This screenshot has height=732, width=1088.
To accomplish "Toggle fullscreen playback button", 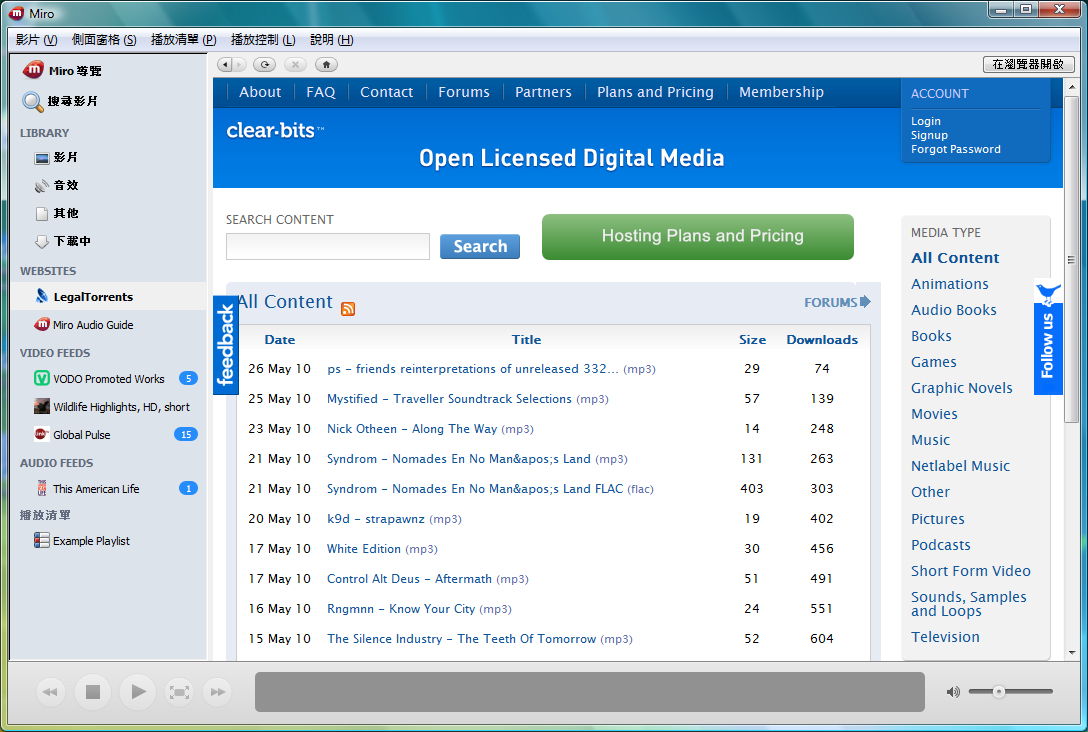I will [179, 692].
